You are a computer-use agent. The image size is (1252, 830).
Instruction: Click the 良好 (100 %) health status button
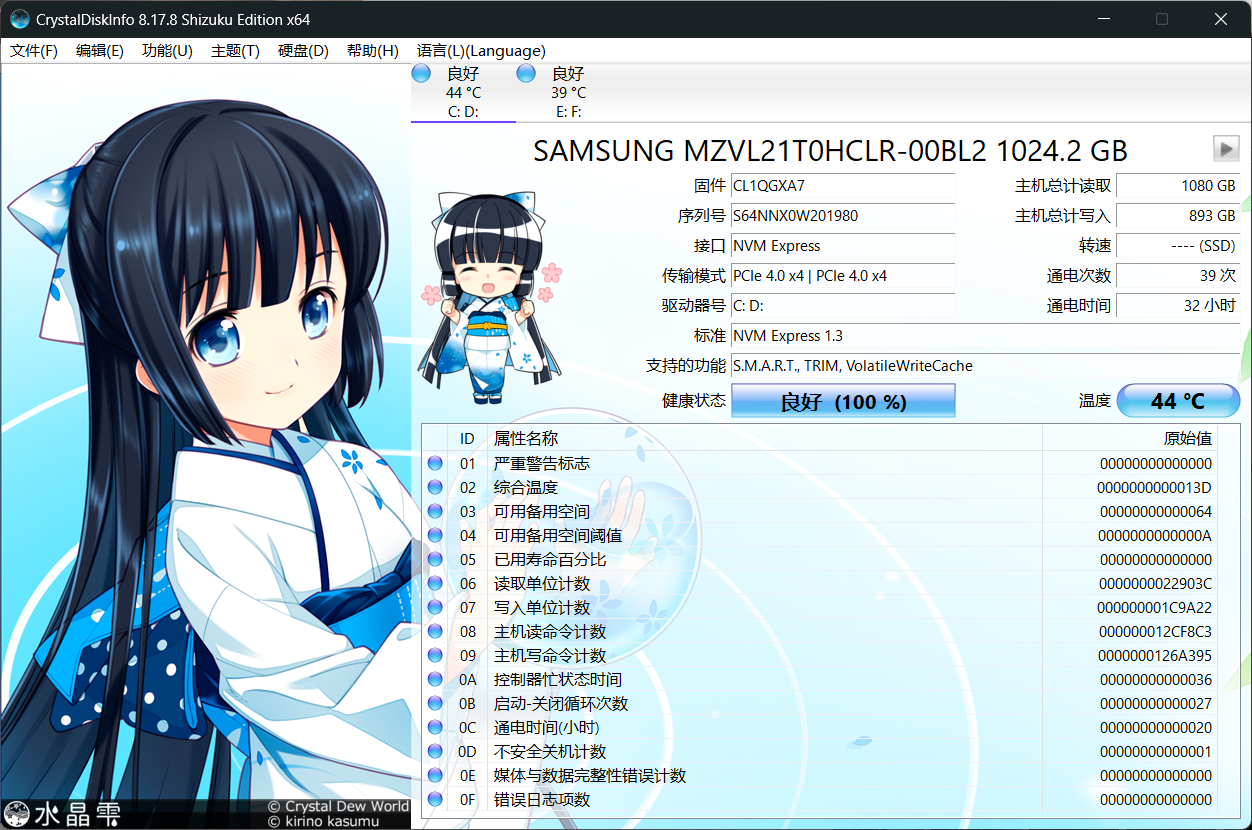click(x=843, y=401)
